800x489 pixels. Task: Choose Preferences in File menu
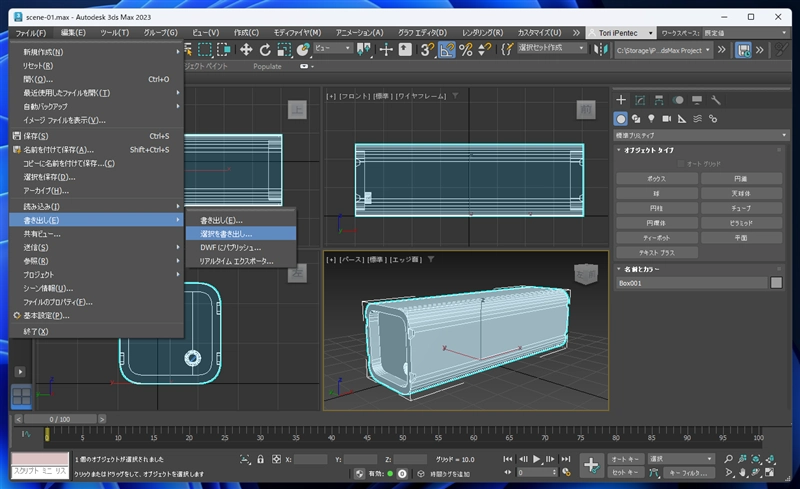(x=96, y=315)
